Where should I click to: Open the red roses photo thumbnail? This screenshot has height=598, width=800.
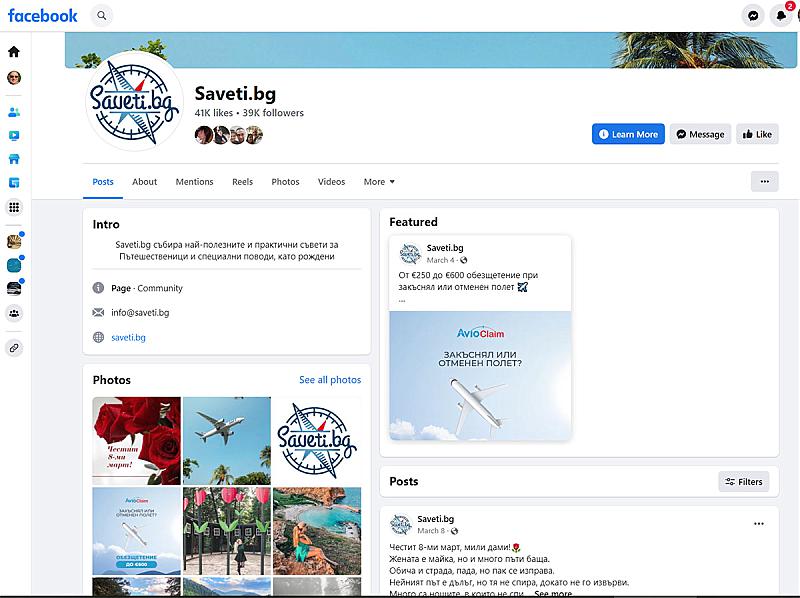click(x=137, y=441)
